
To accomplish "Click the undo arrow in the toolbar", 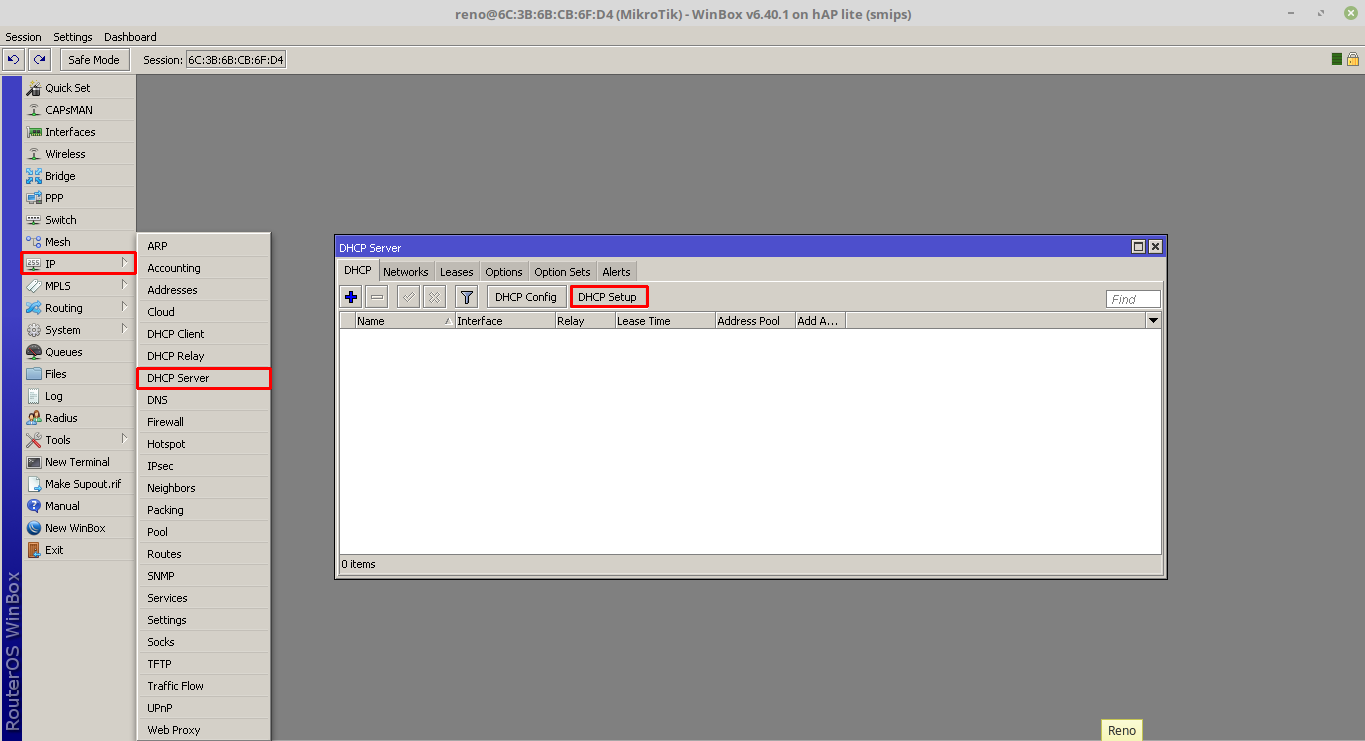I will pyautogui.click(x=12, y=59).
